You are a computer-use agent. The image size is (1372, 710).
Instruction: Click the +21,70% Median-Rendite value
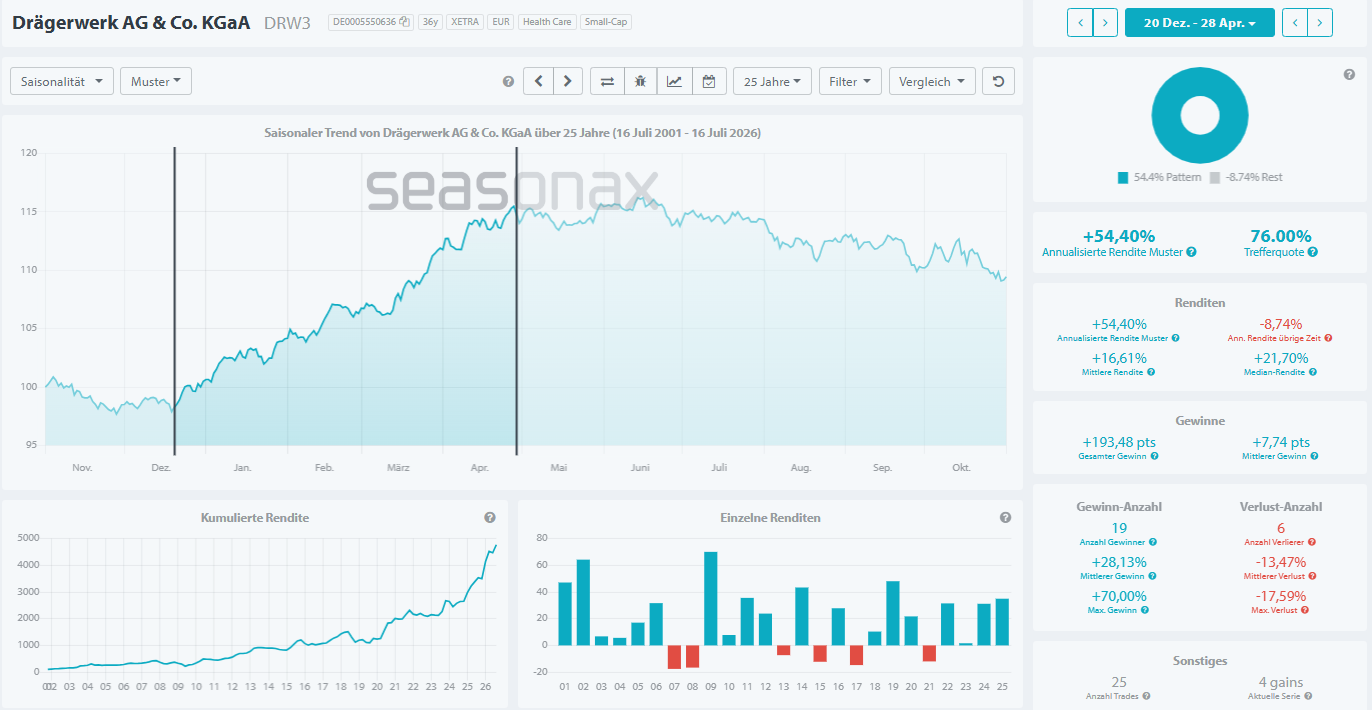pos(1280,358)
